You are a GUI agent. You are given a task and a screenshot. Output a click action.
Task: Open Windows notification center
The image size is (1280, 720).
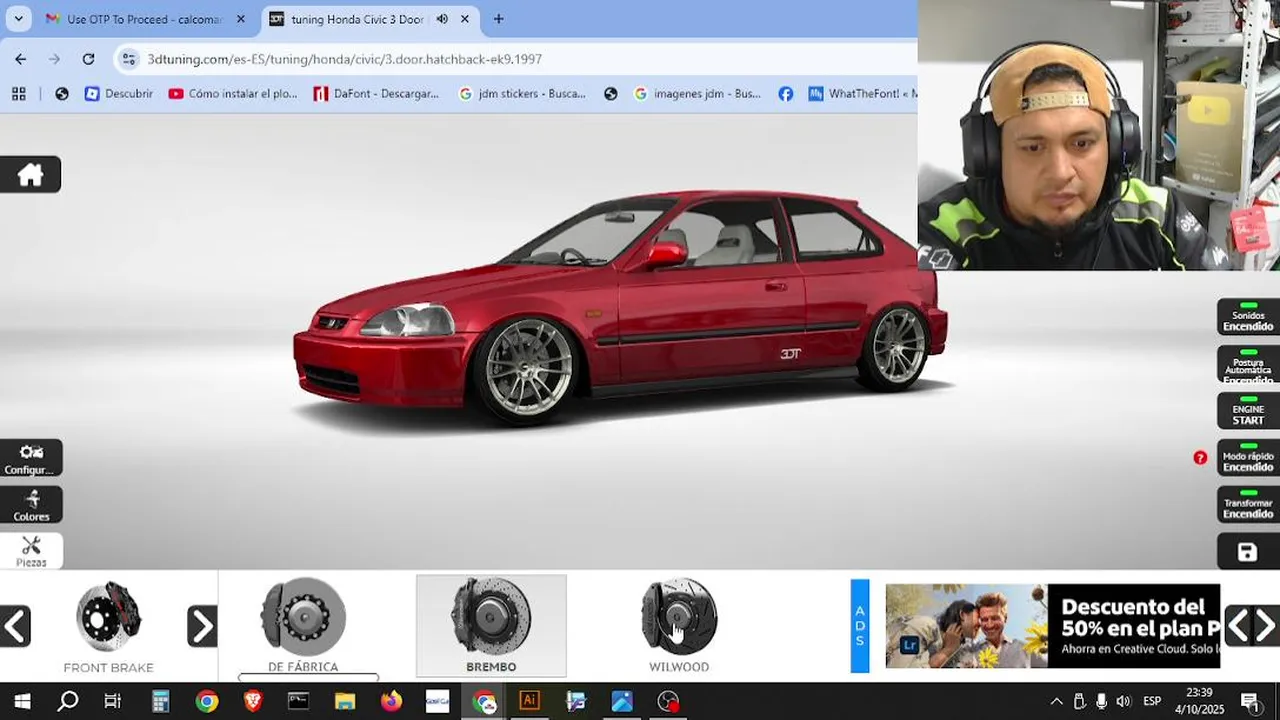pos(1250,701)
